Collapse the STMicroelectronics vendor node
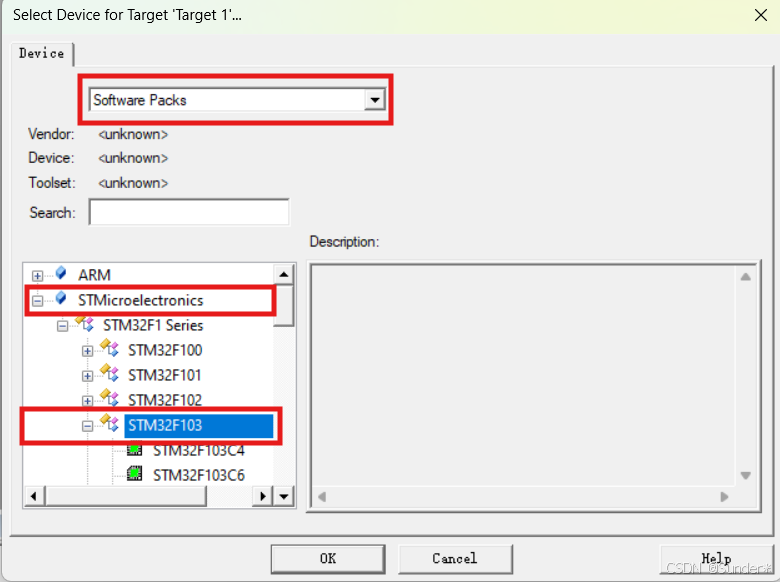Screen dimensions: 780x582 [37, 301]
